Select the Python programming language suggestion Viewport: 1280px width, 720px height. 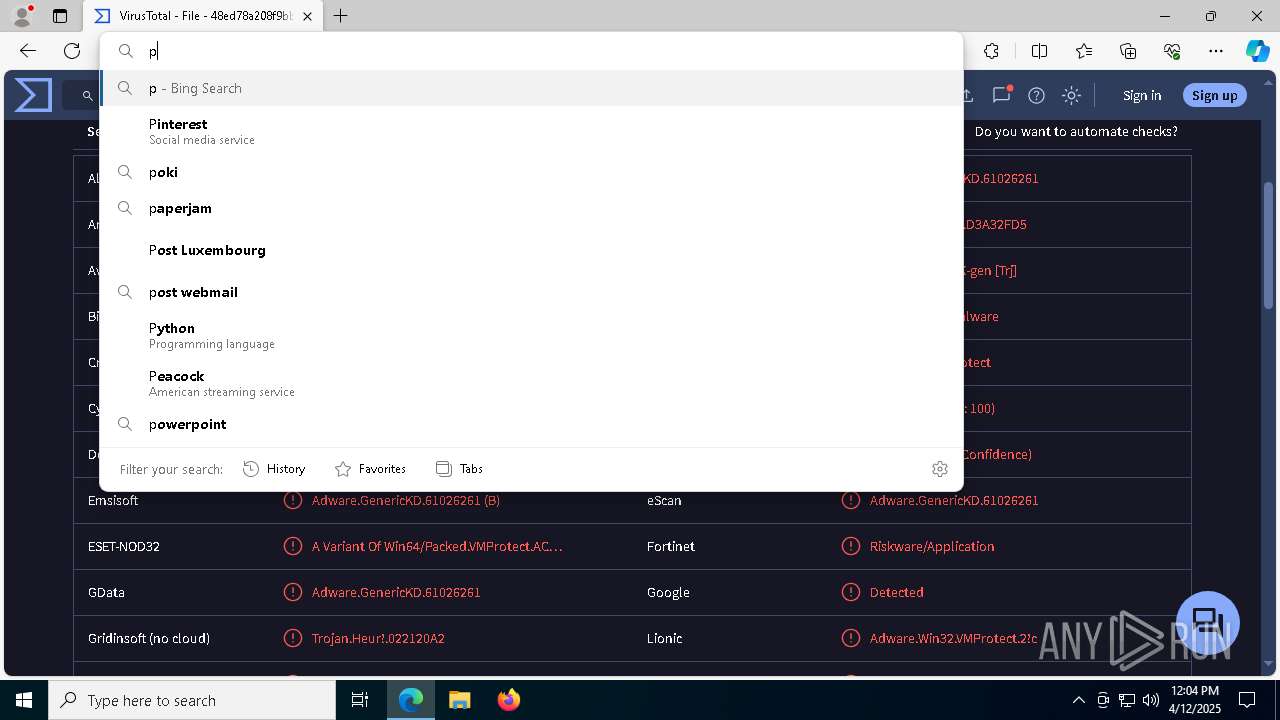click(531, 335)
